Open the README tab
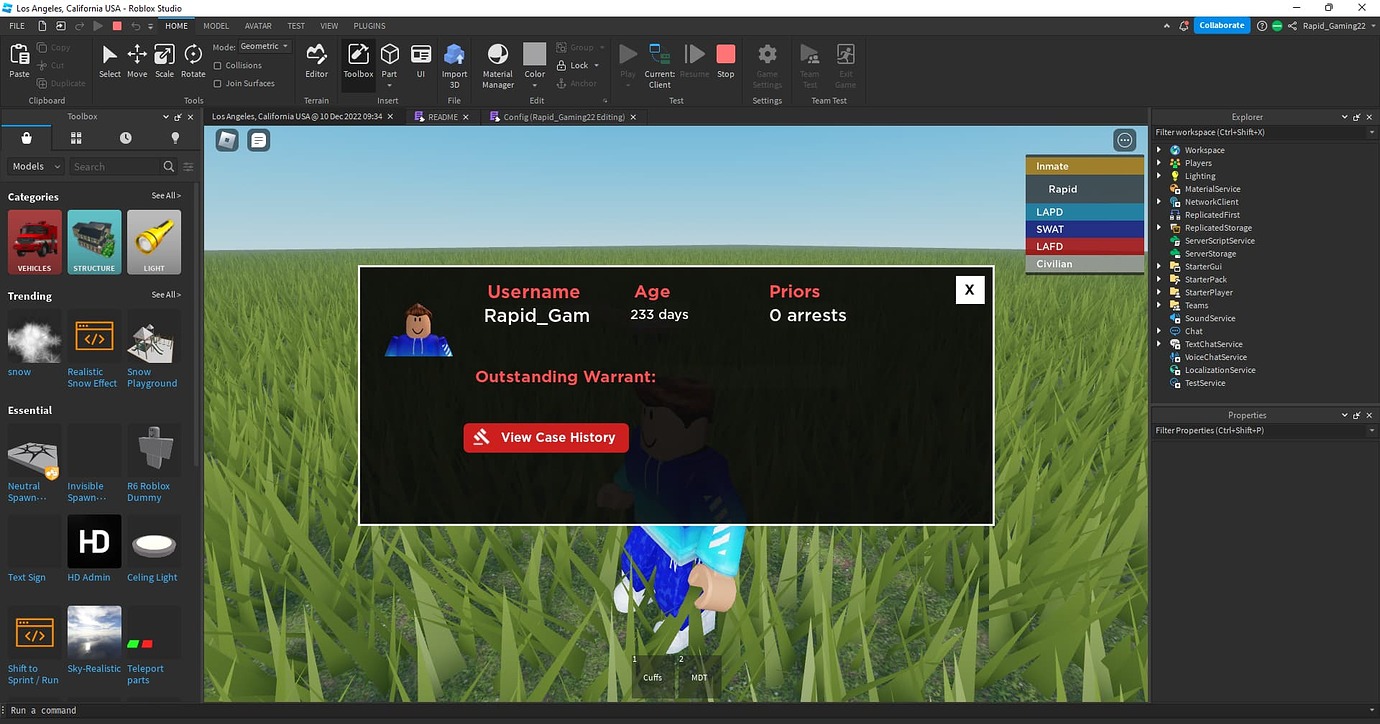Viewport: 1380px width, 724px height. click(x=440, y=116)
